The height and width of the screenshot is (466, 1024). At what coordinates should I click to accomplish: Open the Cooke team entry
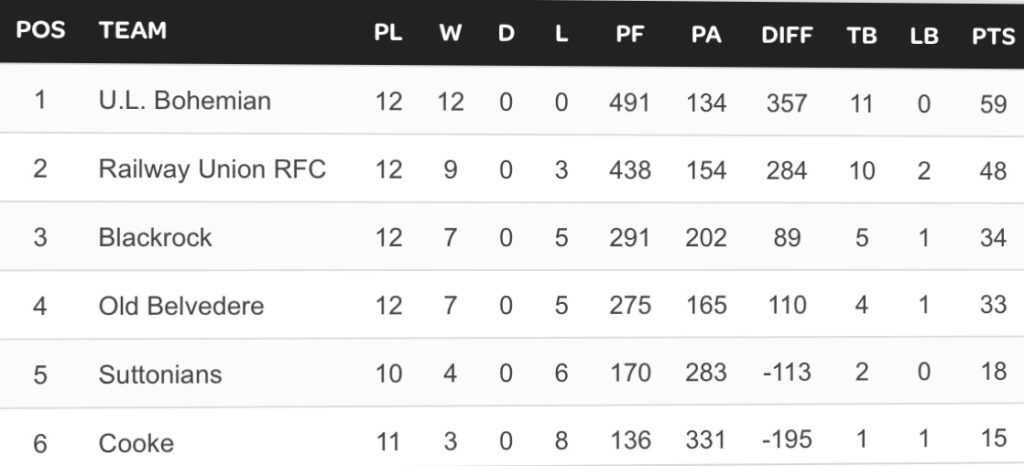136,442
